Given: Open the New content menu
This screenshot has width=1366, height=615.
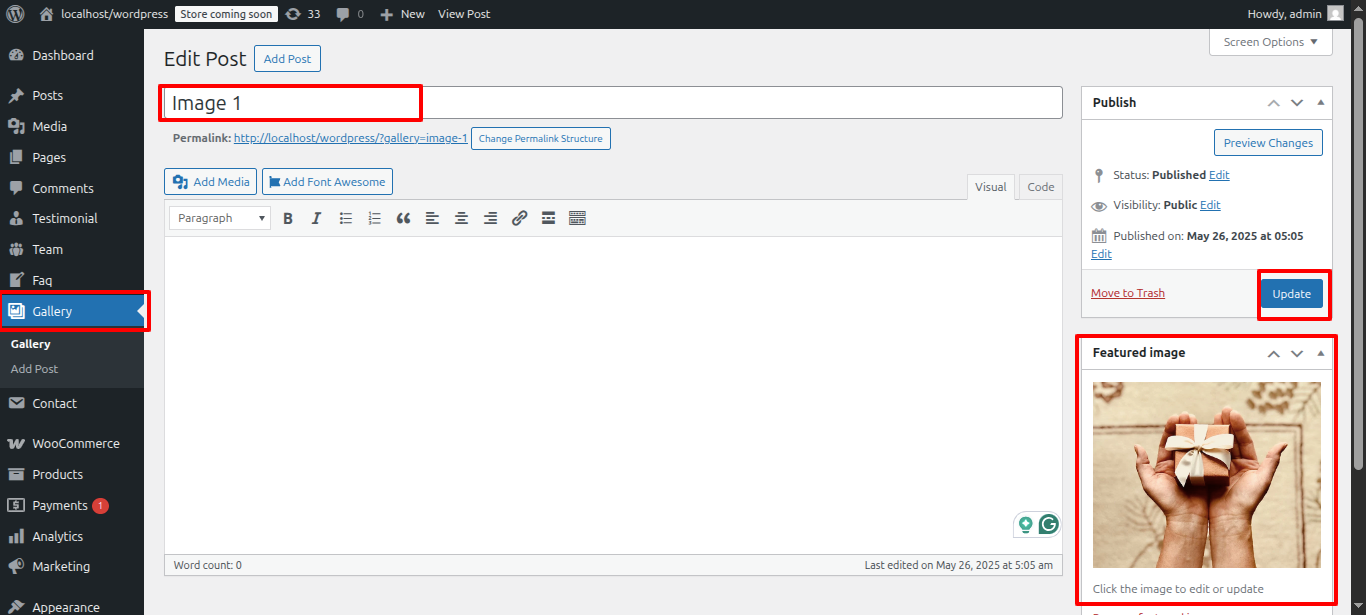Looking at the screenshot, I should tap(402, 14).
